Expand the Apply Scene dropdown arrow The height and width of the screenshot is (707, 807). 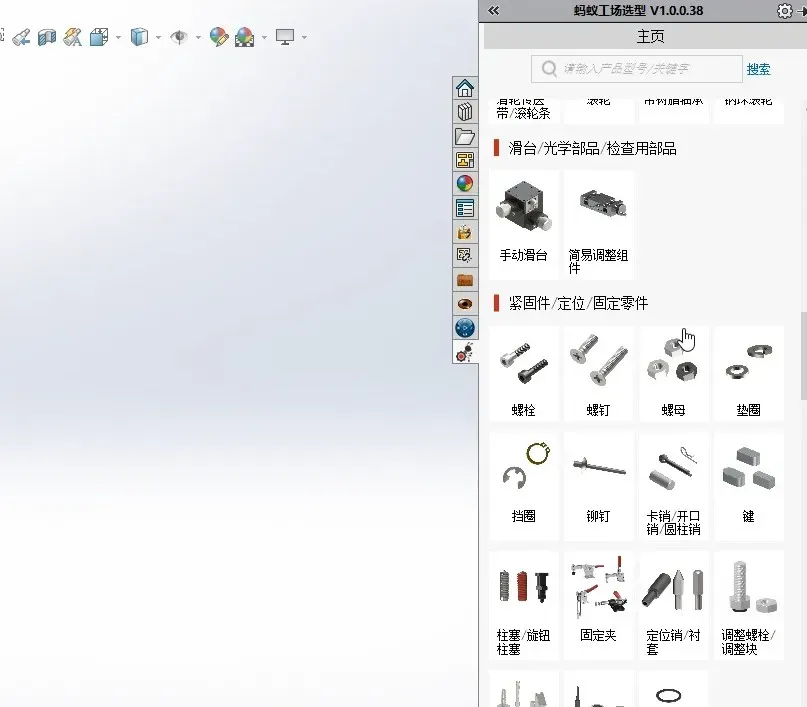click(264, 37)
